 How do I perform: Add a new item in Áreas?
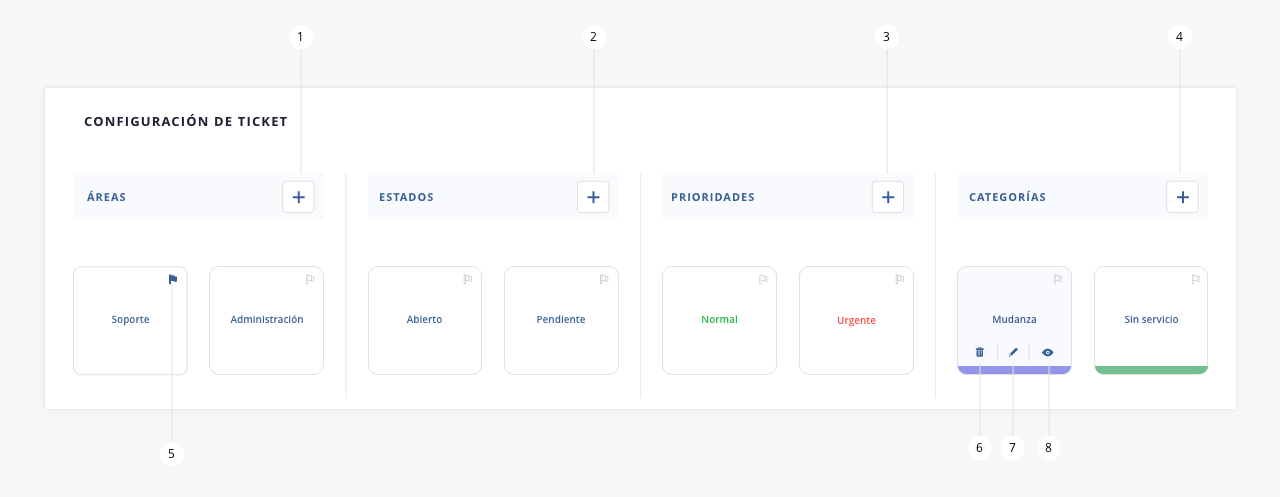tap(298, 197)
